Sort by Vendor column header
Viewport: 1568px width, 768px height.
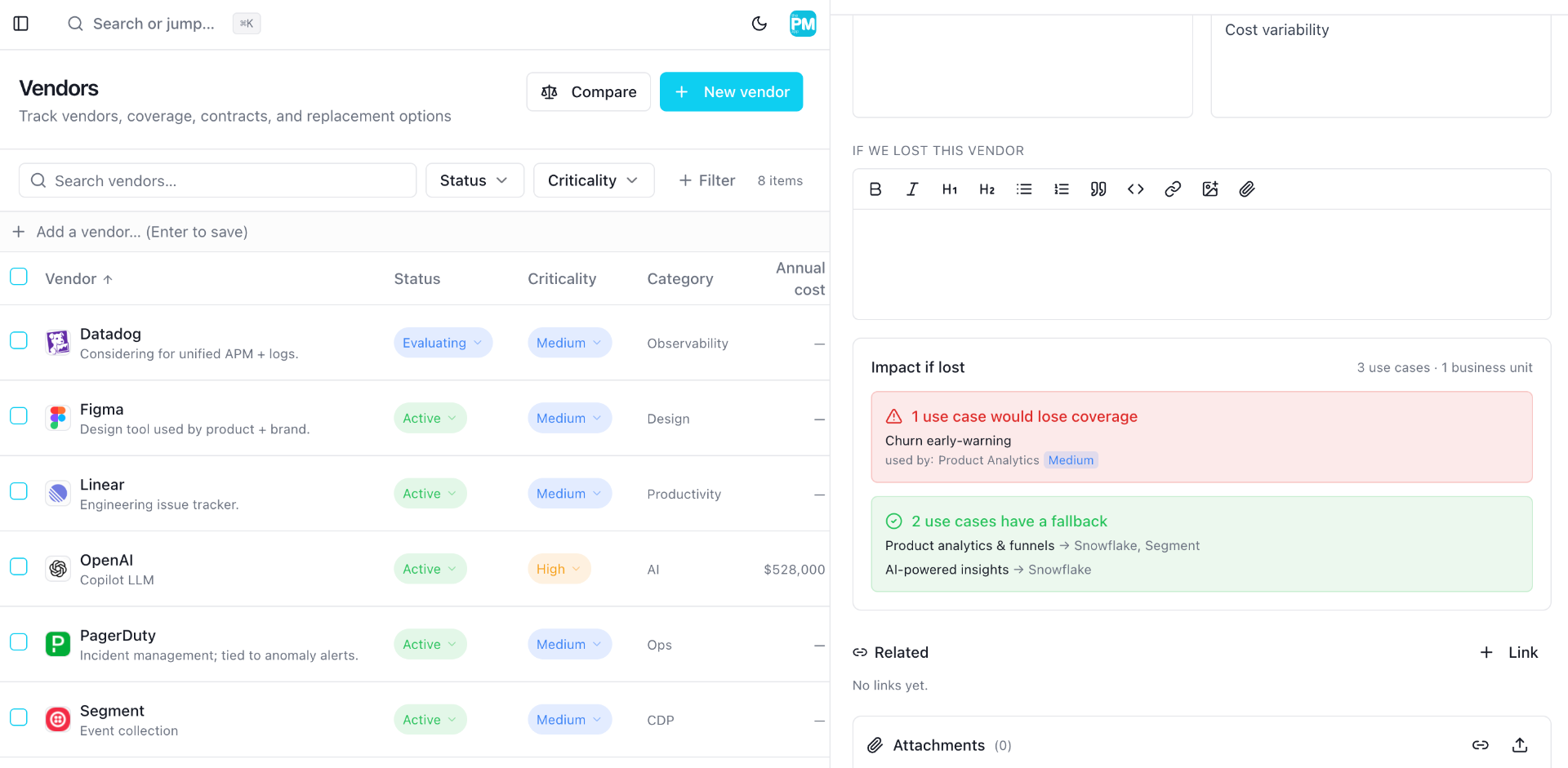coord(78,279)
